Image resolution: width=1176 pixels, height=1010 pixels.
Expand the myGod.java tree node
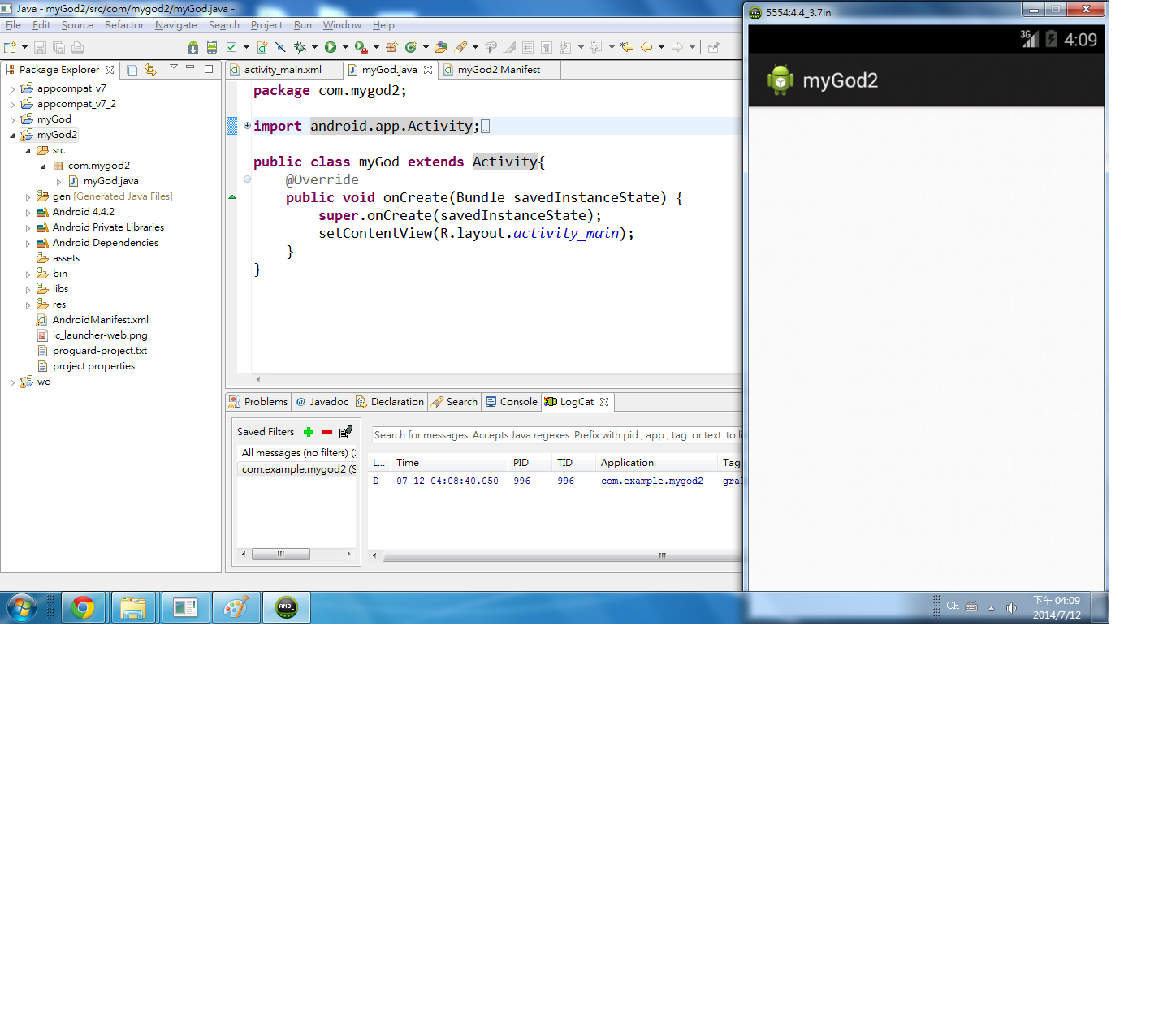pyautogui.click(x=58, y=181)
